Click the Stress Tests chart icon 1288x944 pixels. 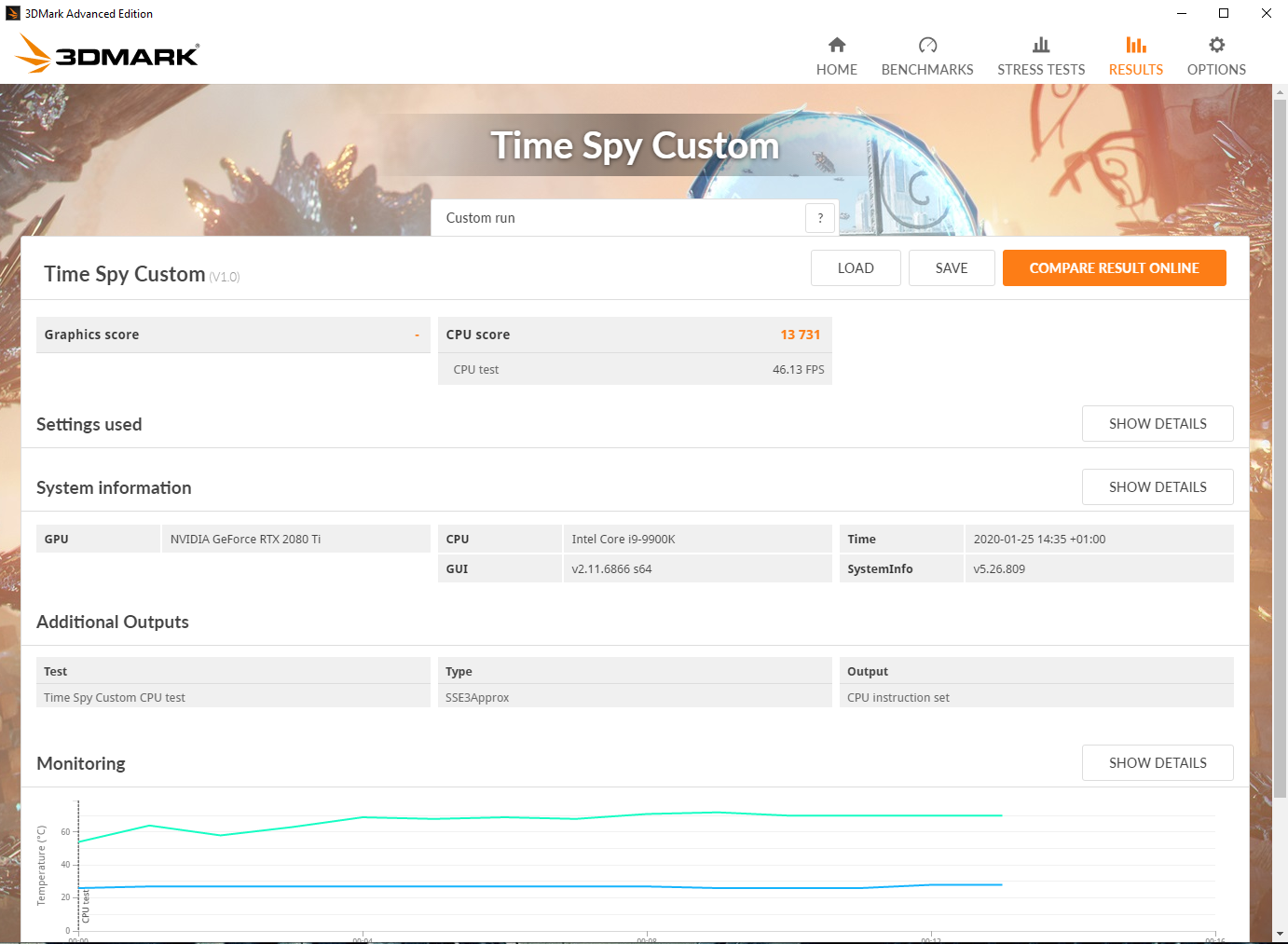tap(1041, 45)
